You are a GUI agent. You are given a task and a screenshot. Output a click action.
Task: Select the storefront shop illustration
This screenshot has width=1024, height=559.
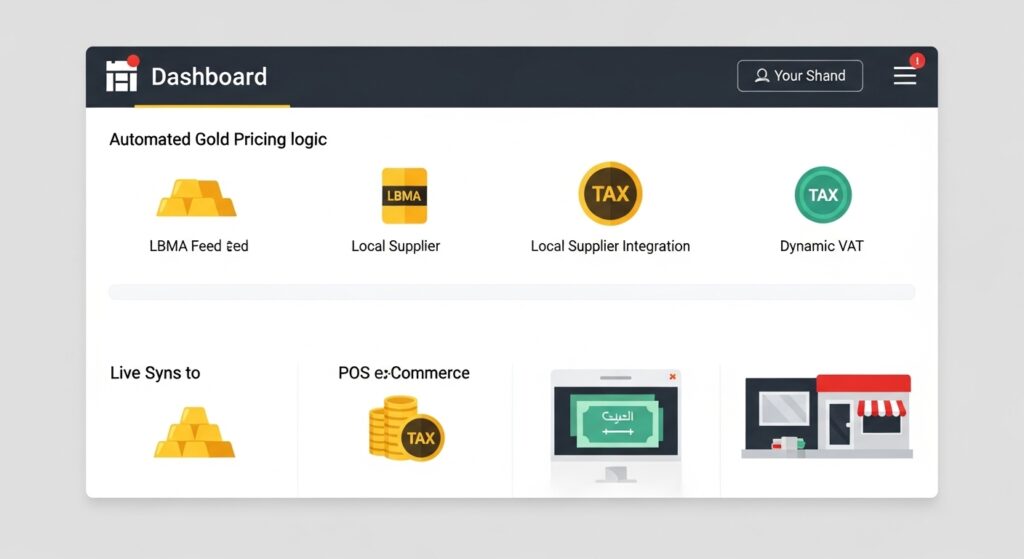pos(827,416)
